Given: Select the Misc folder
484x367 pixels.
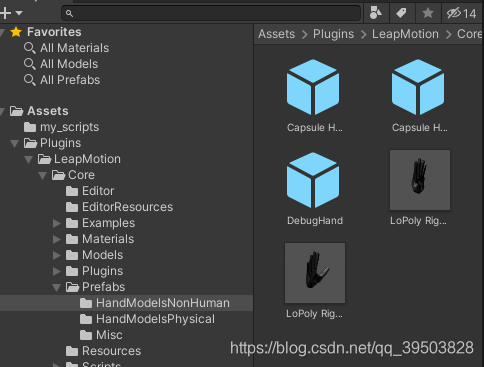Looking at the screenshot, I should 109,335.
